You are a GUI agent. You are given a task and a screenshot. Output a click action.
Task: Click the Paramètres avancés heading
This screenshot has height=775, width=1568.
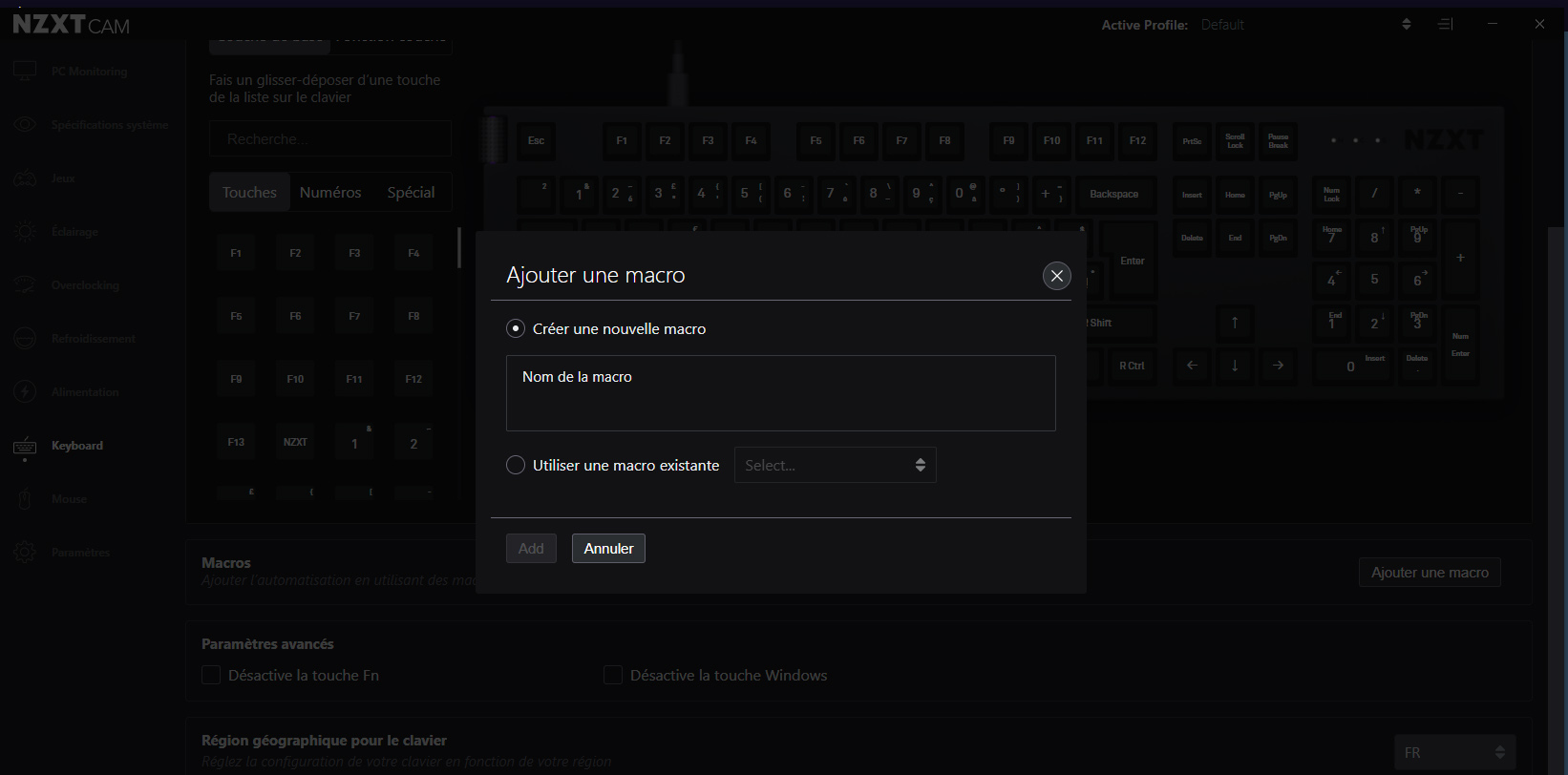click(267, 644)
